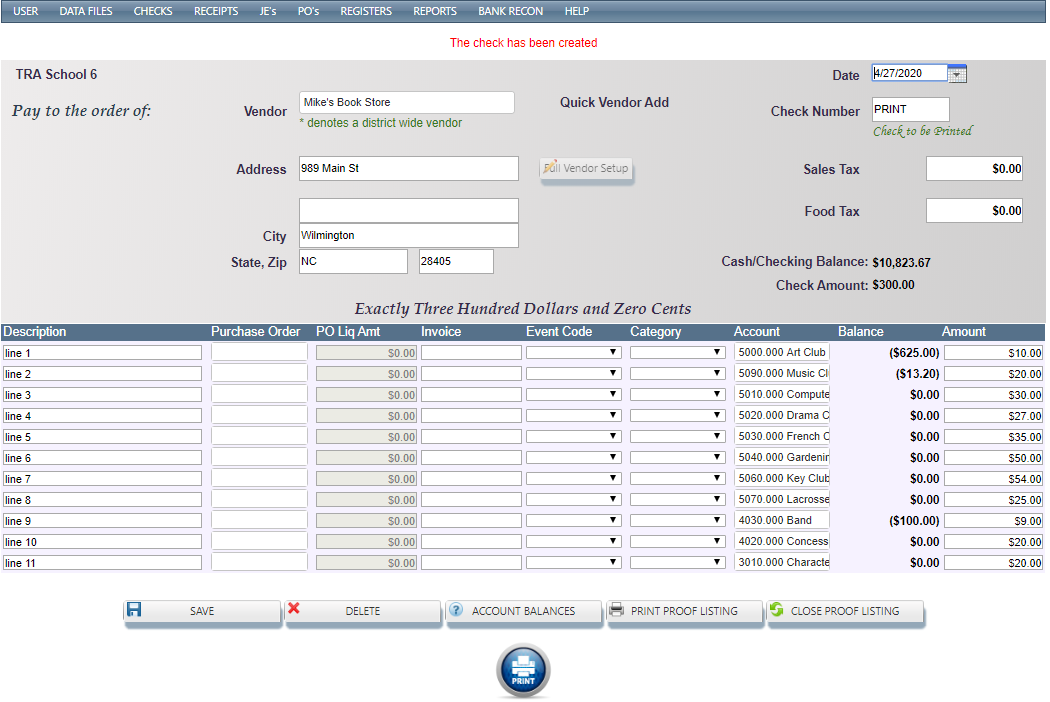The image size is (1050, 702).
Task: Click the PRINT PROOF LISTING printer icon
Action: pyautogui.click(x=617, y=609)
